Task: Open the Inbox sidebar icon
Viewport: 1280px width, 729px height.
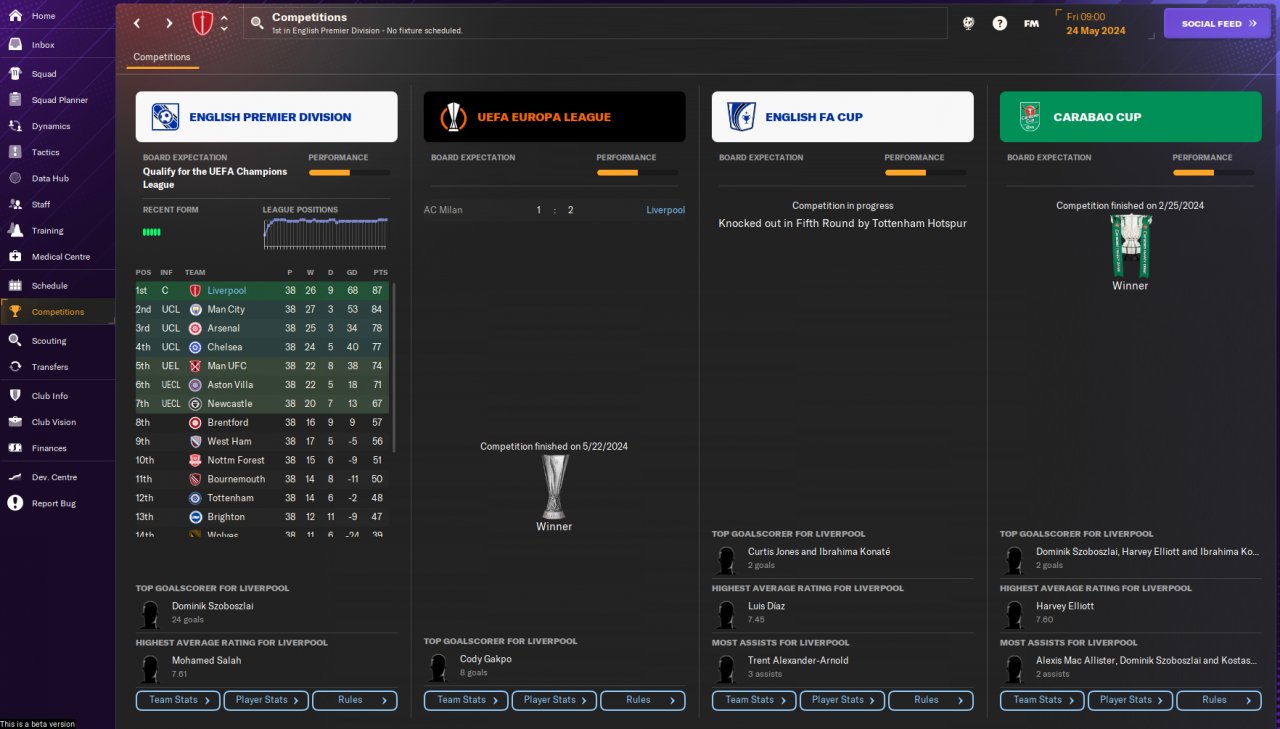Action: [15, 45]
